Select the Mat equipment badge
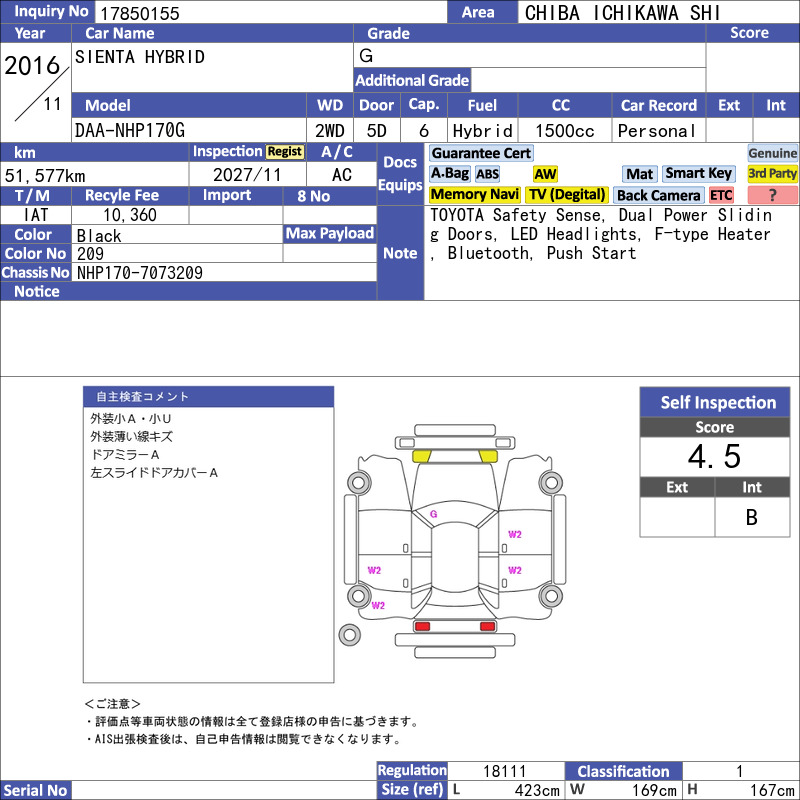Screen dimensions: 800x800 [639, 174]
